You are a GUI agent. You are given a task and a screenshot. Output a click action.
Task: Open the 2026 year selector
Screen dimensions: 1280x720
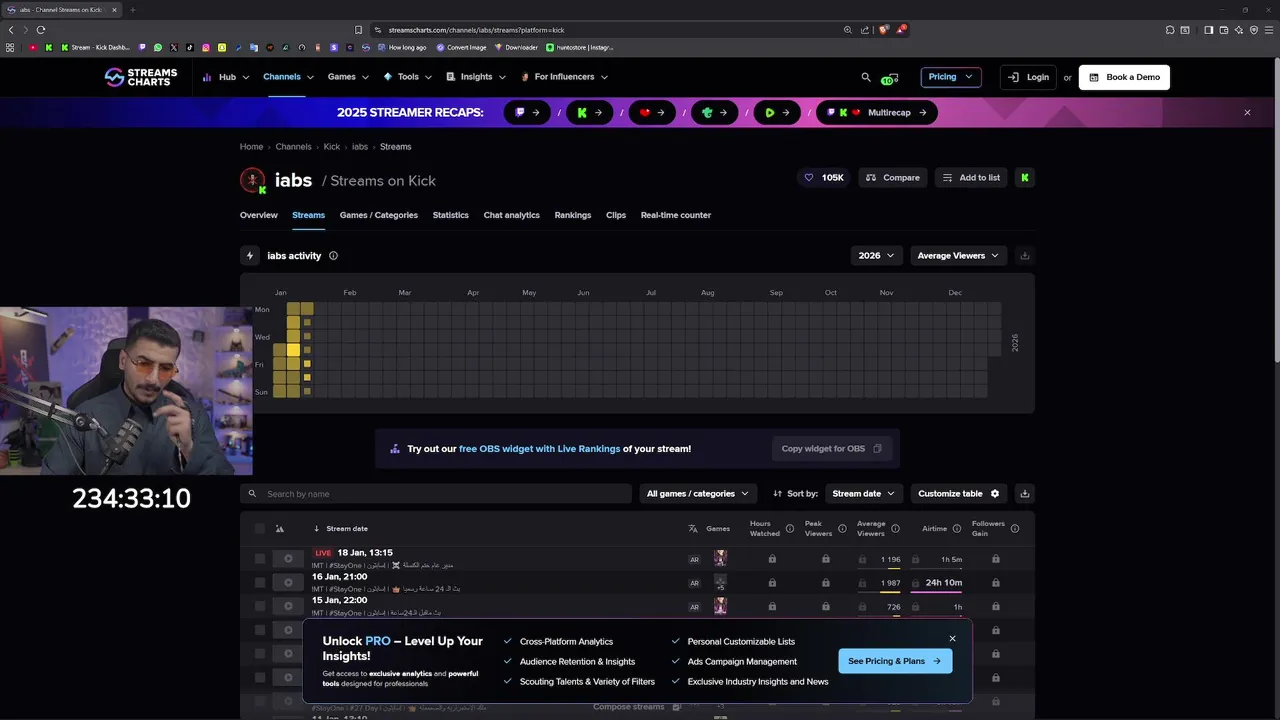pos(877,256)
